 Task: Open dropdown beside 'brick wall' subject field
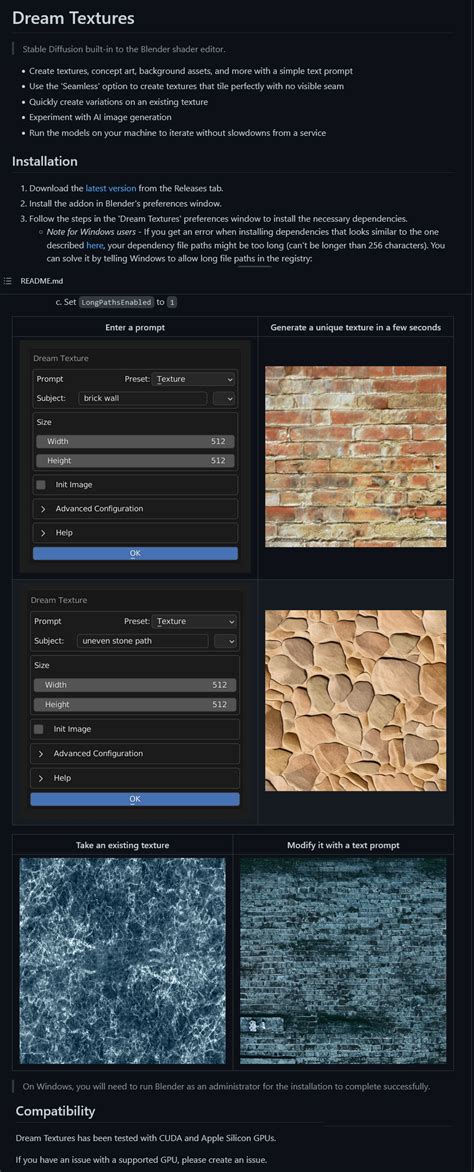(x=224, y=398)
